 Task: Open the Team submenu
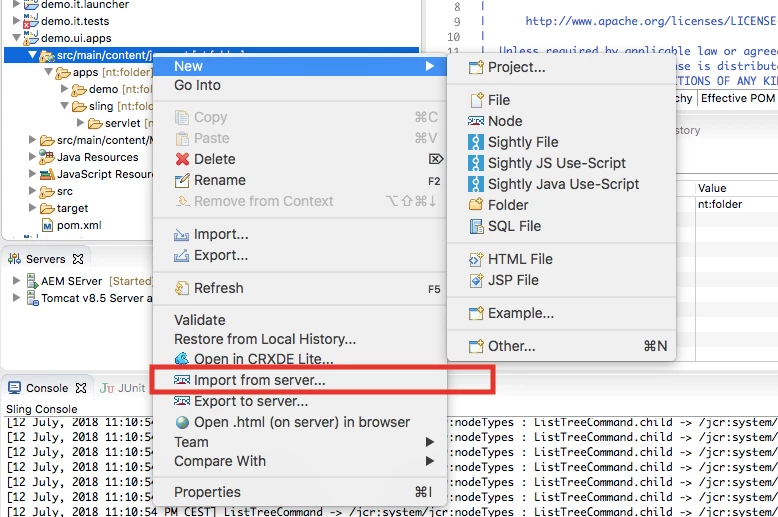(x=300, y=442)
